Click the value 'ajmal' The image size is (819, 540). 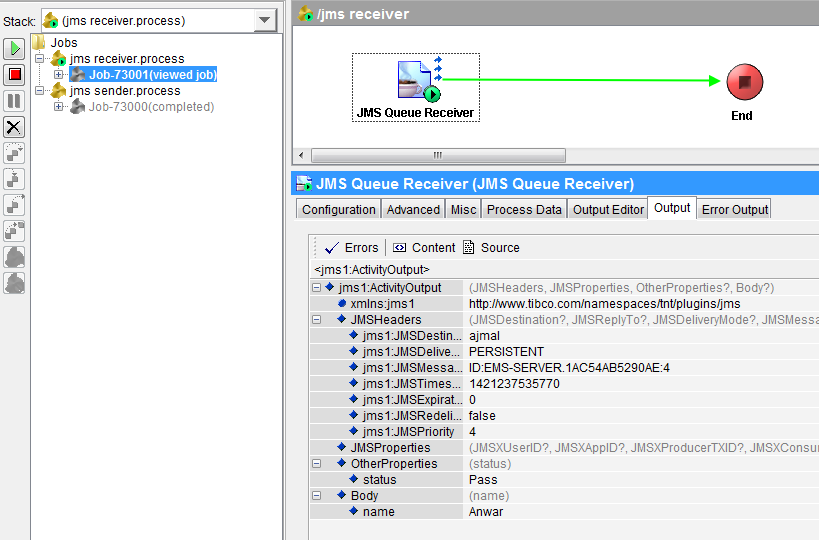tap(484, 336)
